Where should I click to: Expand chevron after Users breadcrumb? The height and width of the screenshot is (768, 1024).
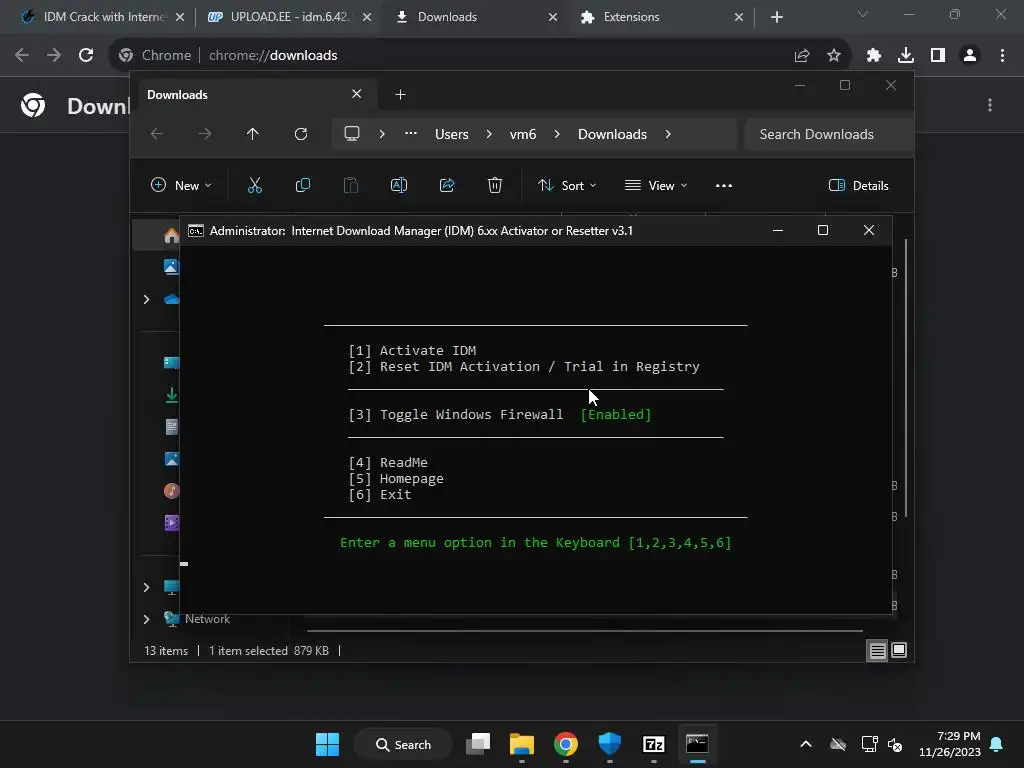(489, 134)
